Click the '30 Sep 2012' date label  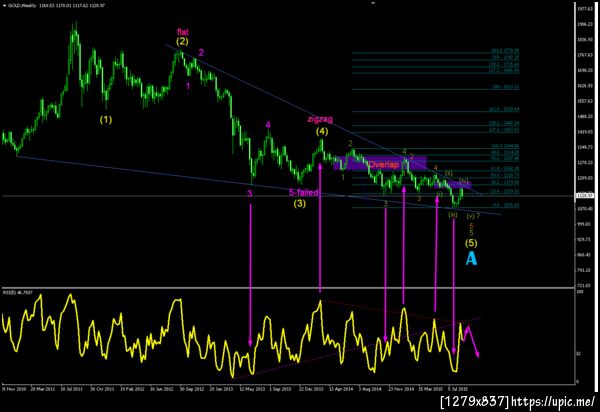(x=192, y=389)
